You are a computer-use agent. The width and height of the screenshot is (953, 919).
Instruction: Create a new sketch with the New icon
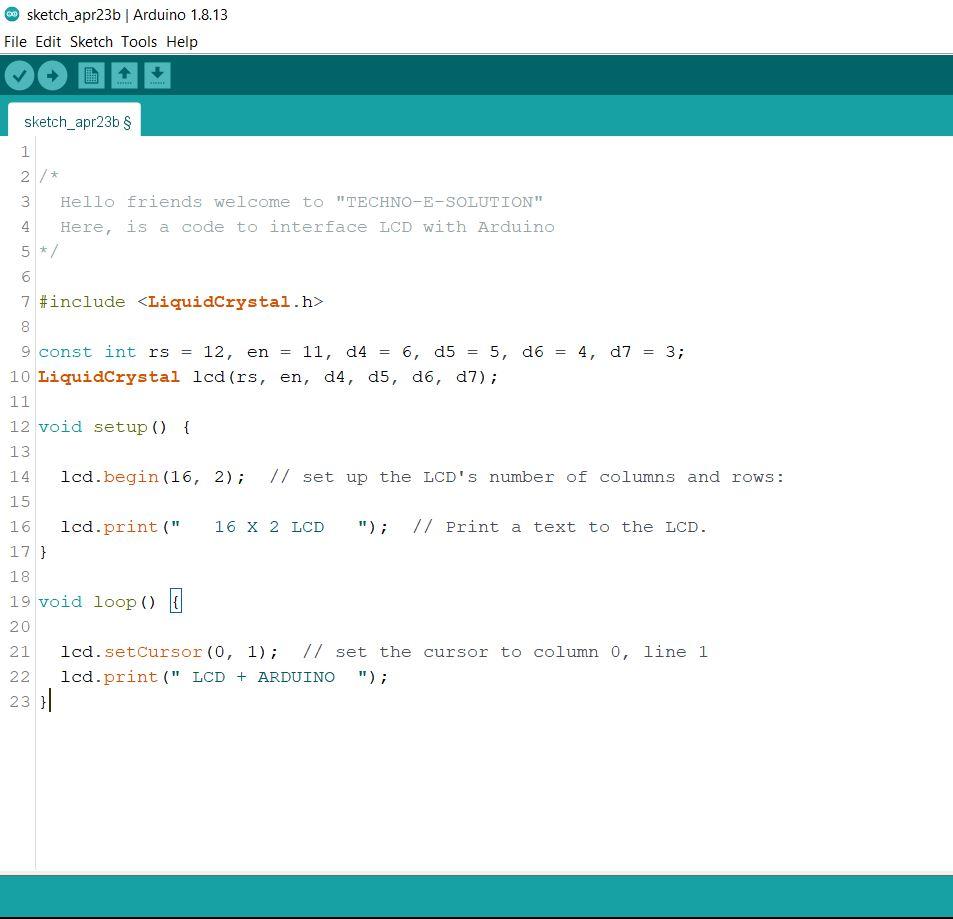click(x=91, y=76)
